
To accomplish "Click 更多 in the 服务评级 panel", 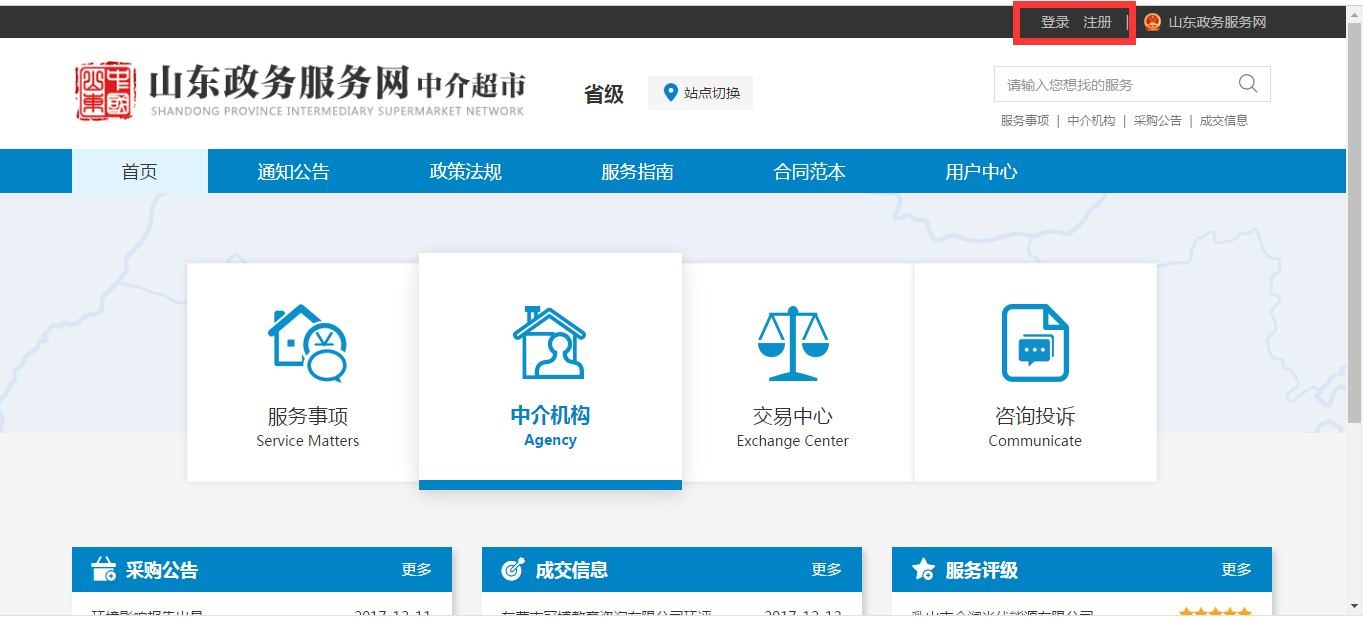I will click(1237, 570).
